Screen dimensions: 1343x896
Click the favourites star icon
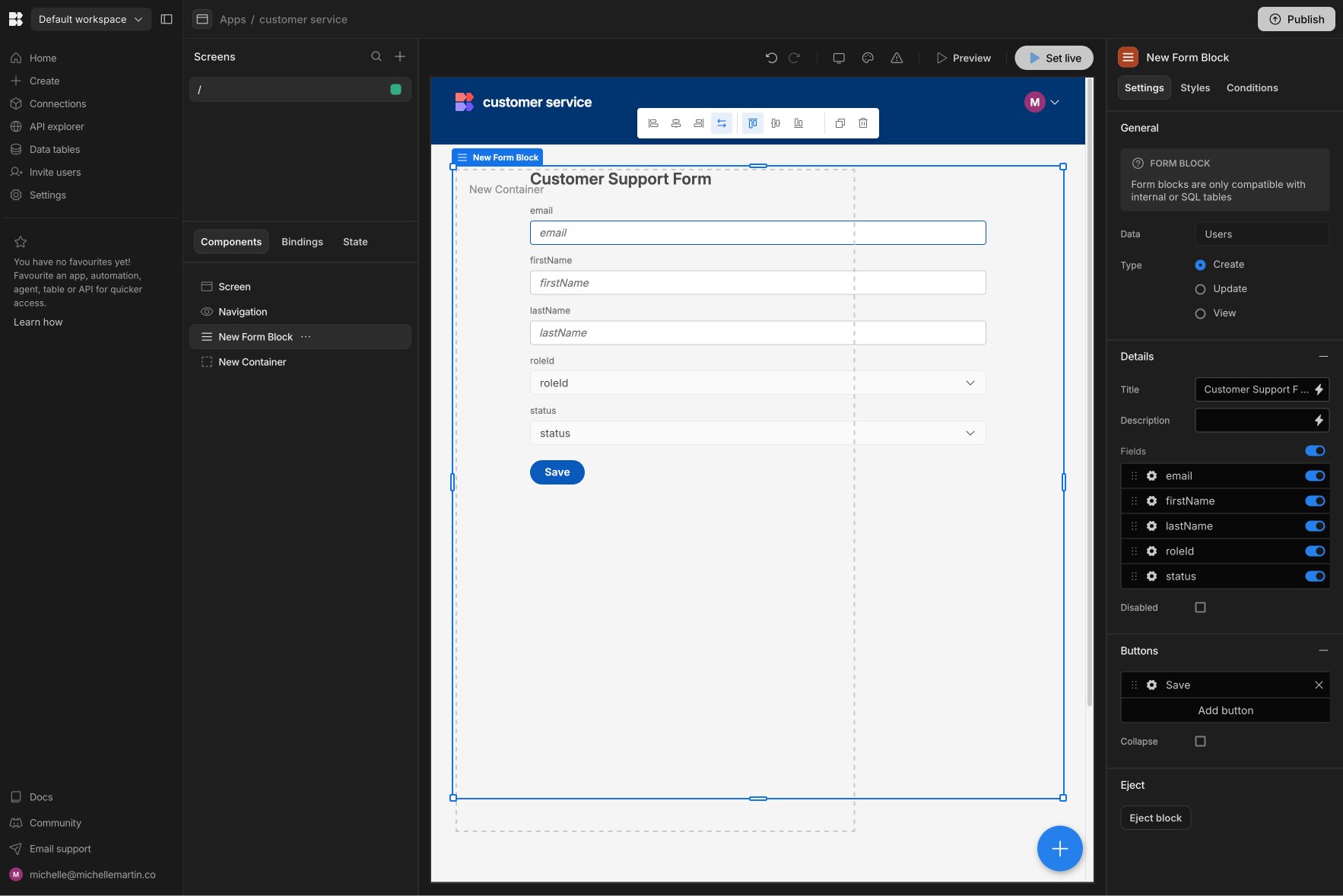point(21,242)
